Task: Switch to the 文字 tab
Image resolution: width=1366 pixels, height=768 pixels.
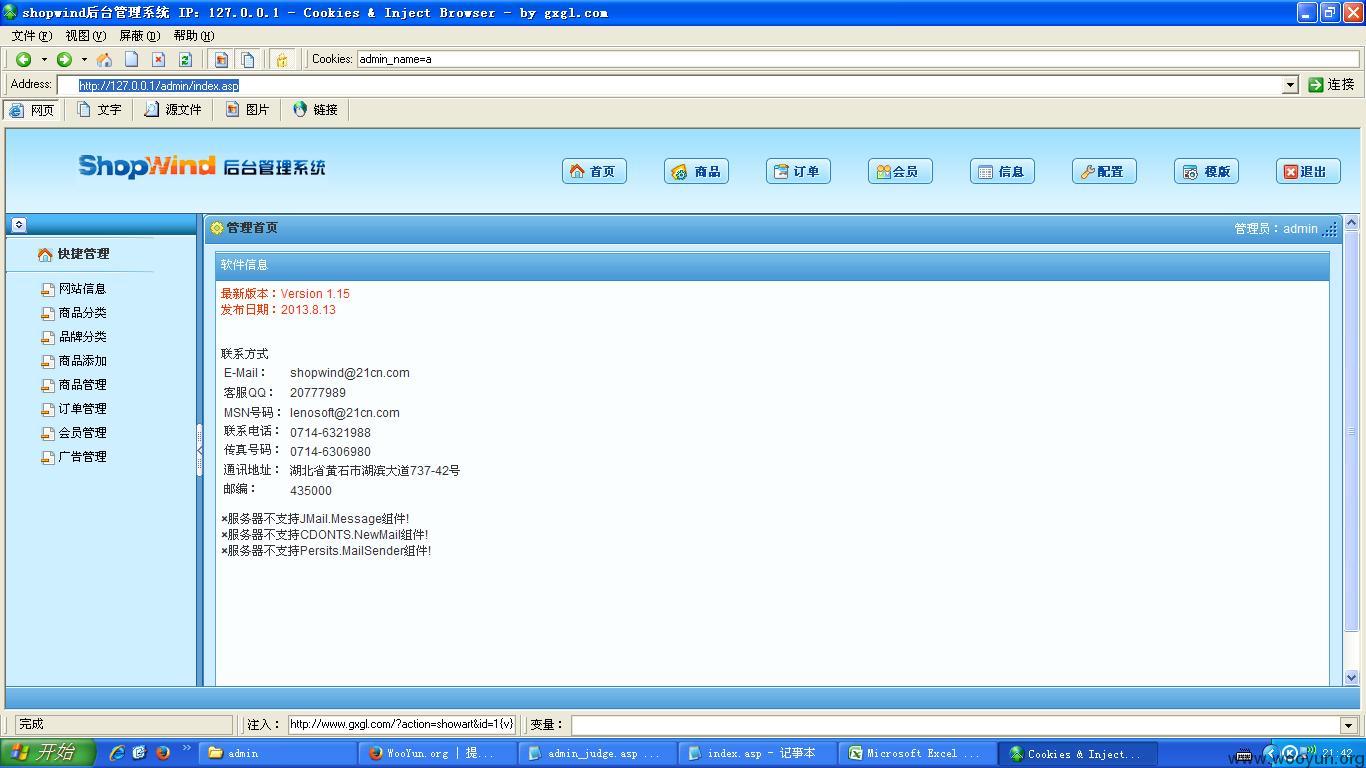Action: tap(99, 110)
